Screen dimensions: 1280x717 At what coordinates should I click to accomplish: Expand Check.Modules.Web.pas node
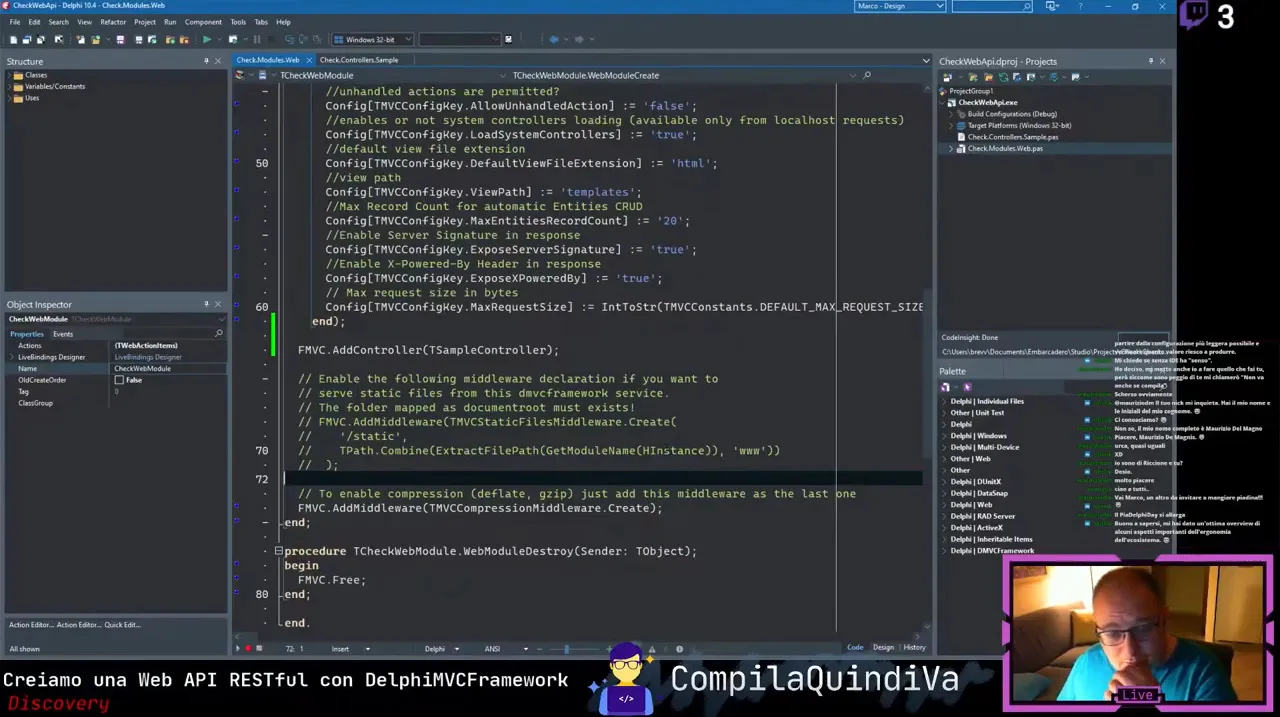pyautogui.click(x=952, y=149)
